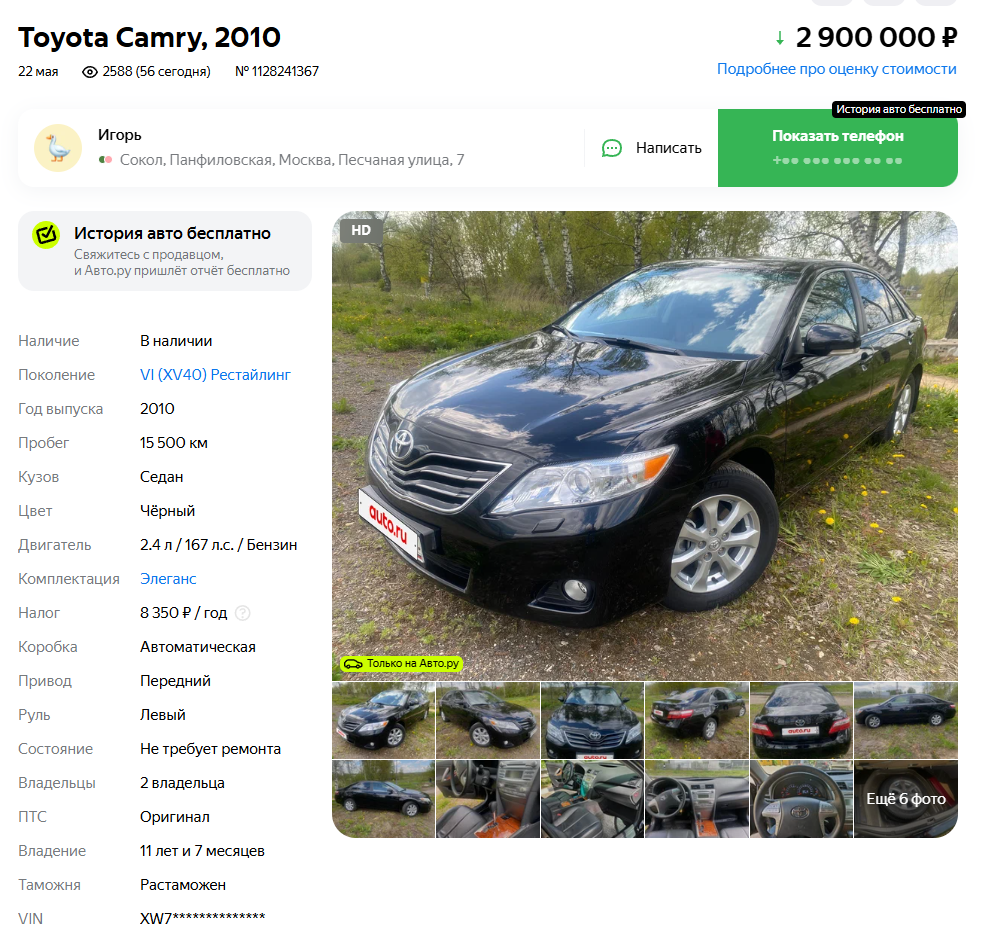This screenshot has height=935, width=988.
Task: Click the tax question mark help icon
Action: 243,613
